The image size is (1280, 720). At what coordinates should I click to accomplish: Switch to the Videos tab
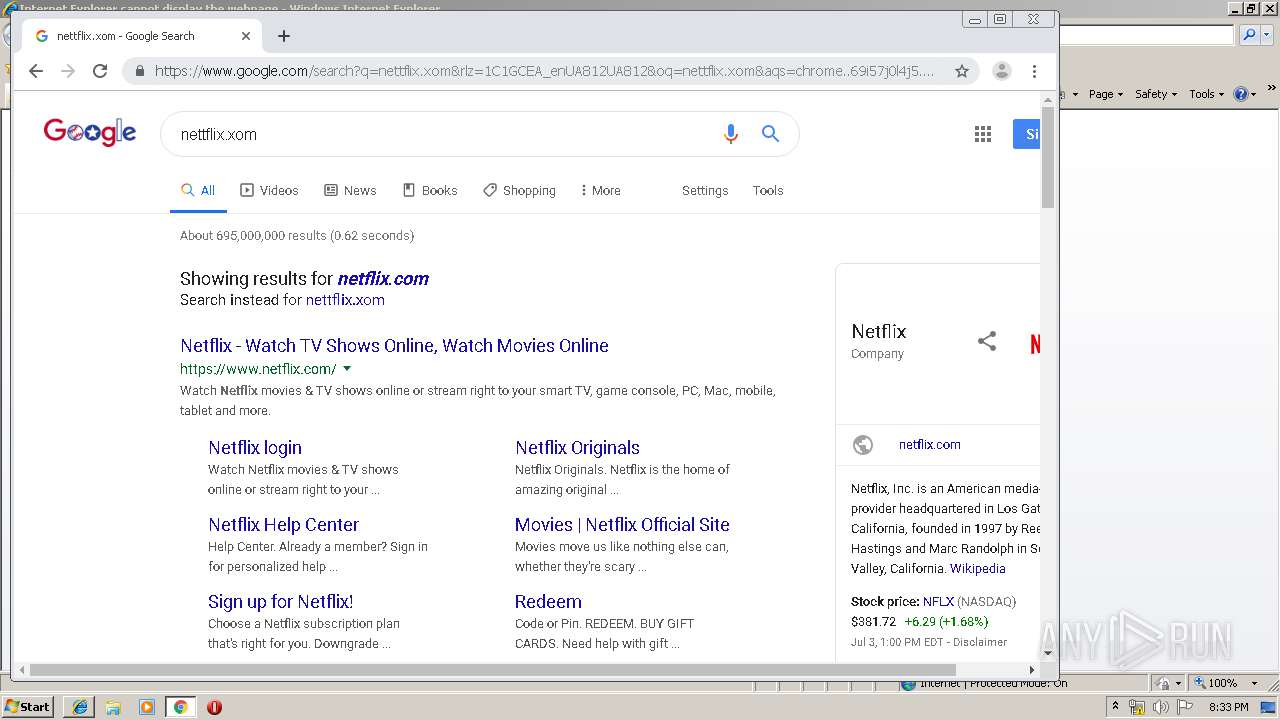(269, 190)
